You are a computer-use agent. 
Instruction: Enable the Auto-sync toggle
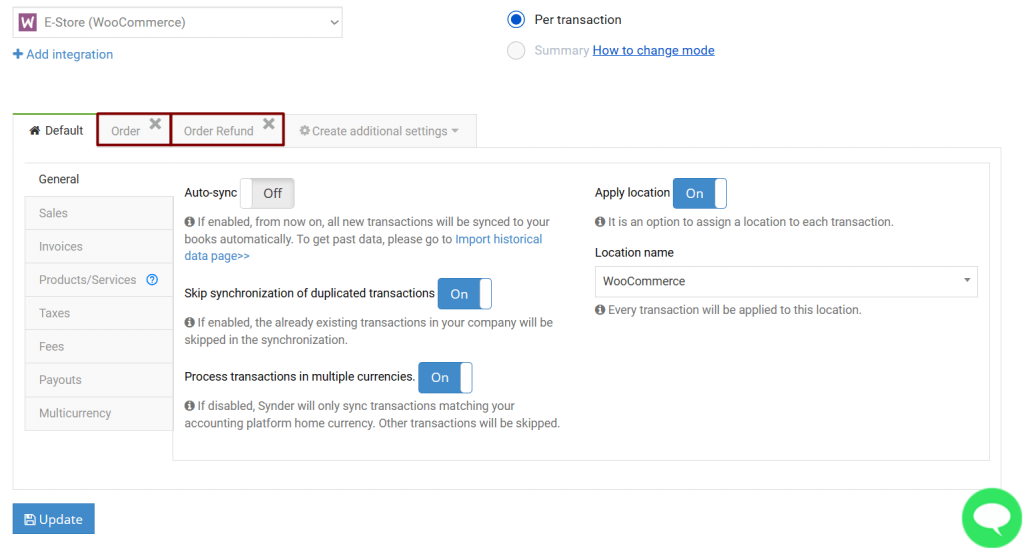(x=267, y=193)
